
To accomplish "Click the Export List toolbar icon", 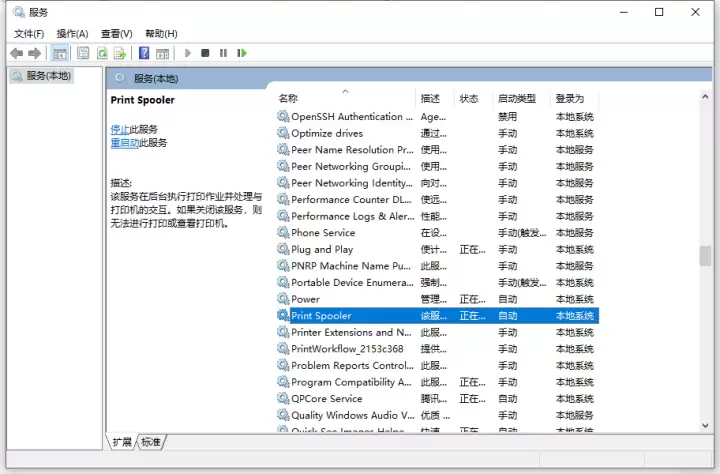I will (120, 53).
